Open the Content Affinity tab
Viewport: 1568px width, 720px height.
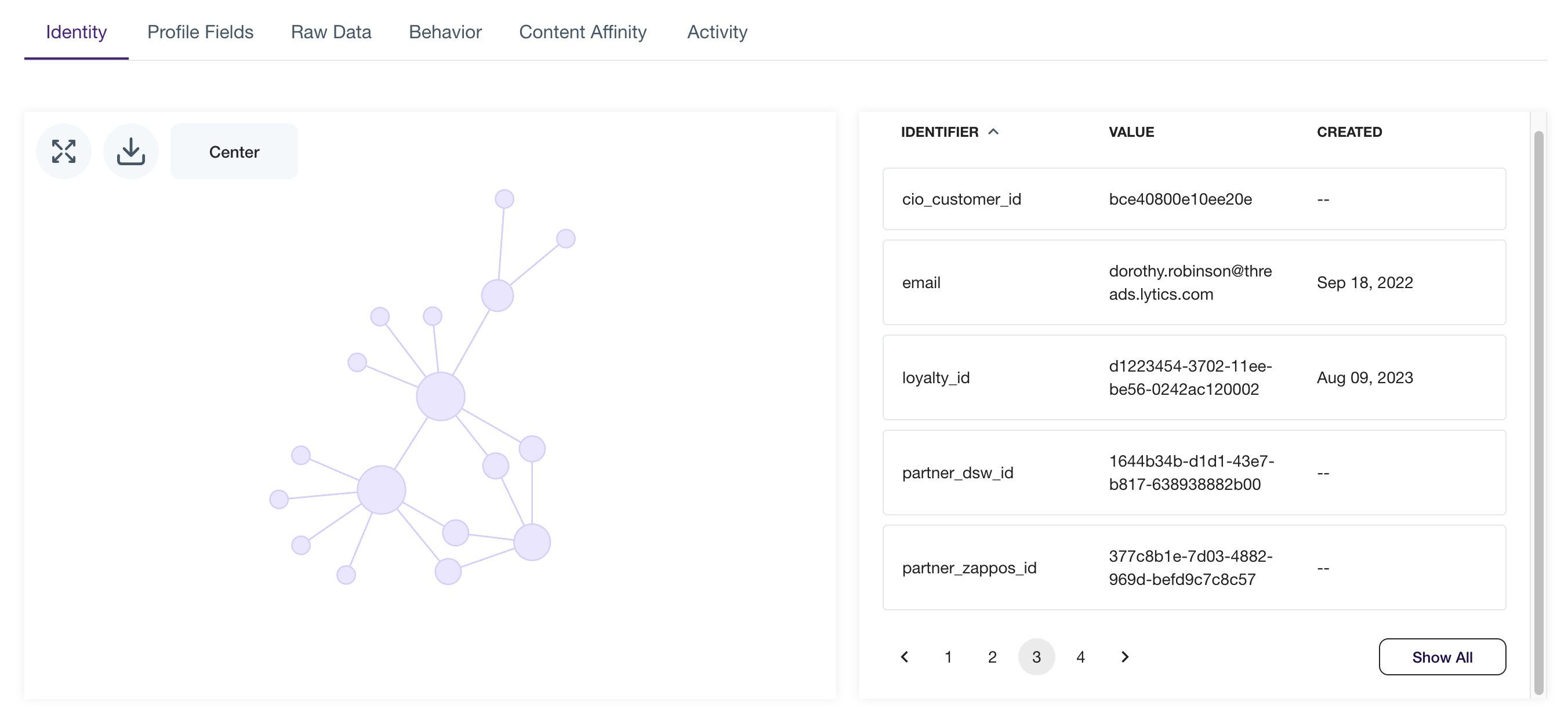[583, 32]
